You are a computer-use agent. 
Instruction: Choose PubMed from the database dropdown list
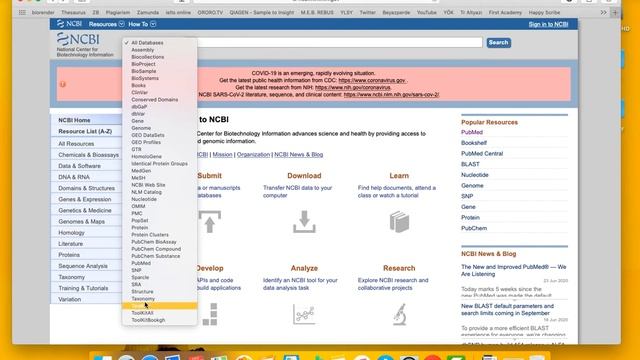(x=141, y=263)
